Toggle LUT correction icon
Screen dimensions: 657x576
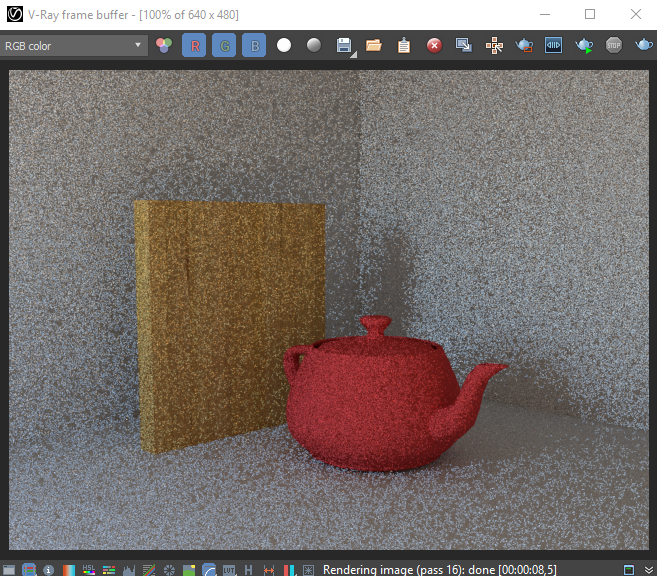pyautogui.click(x=229, y=570)
